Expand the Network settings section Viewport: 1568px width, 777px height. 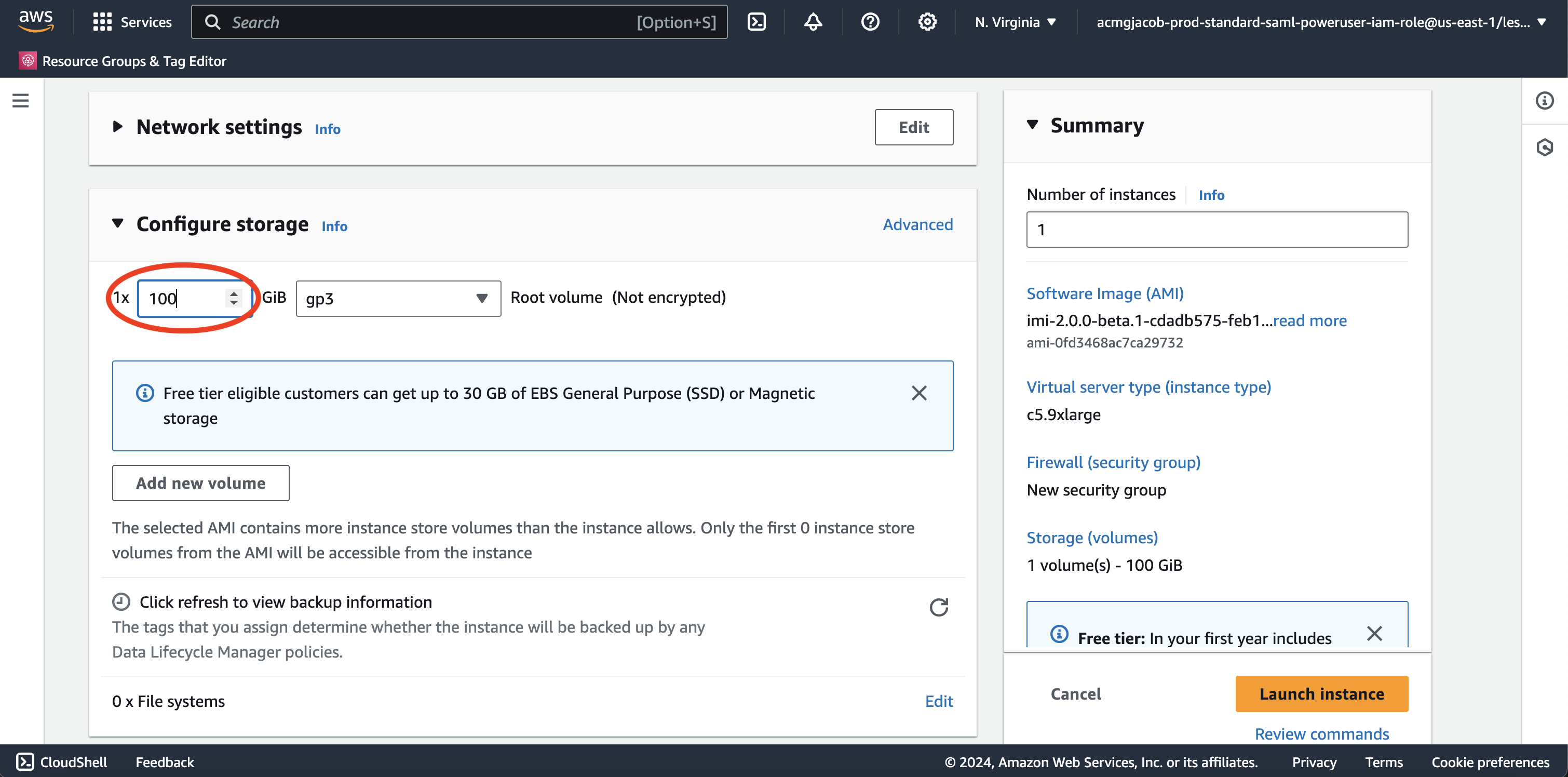(x=118, y=127)
